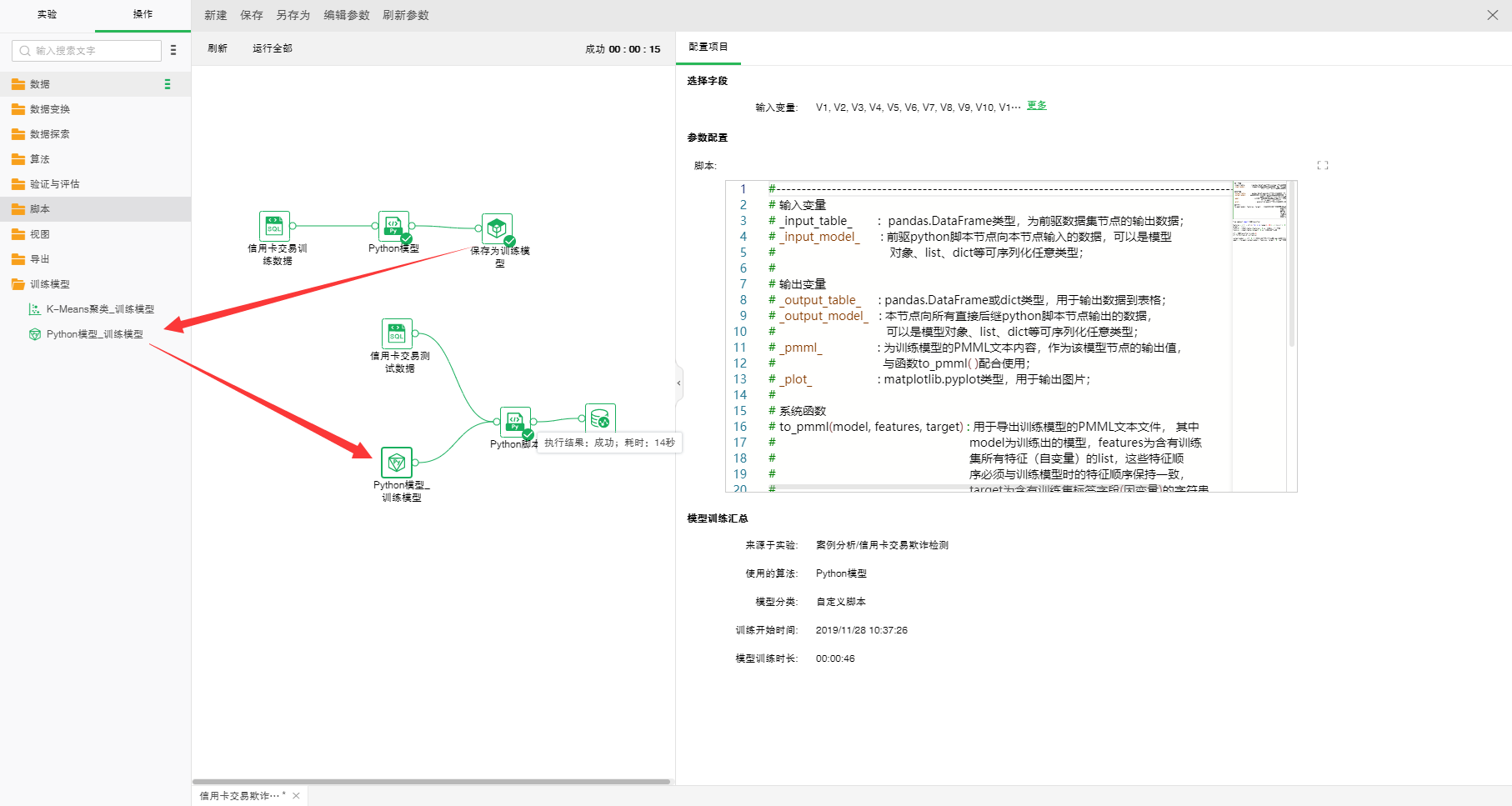Click line 13 _plot_ in script

pos(796,379)
